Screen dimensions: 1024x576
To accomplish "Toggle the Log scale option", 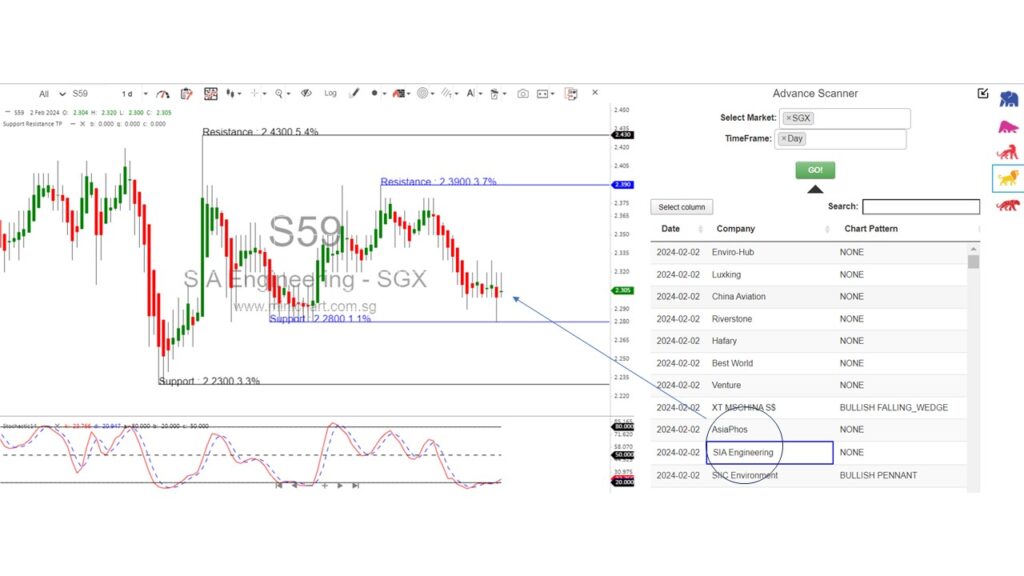I will [x=330, y=93].
